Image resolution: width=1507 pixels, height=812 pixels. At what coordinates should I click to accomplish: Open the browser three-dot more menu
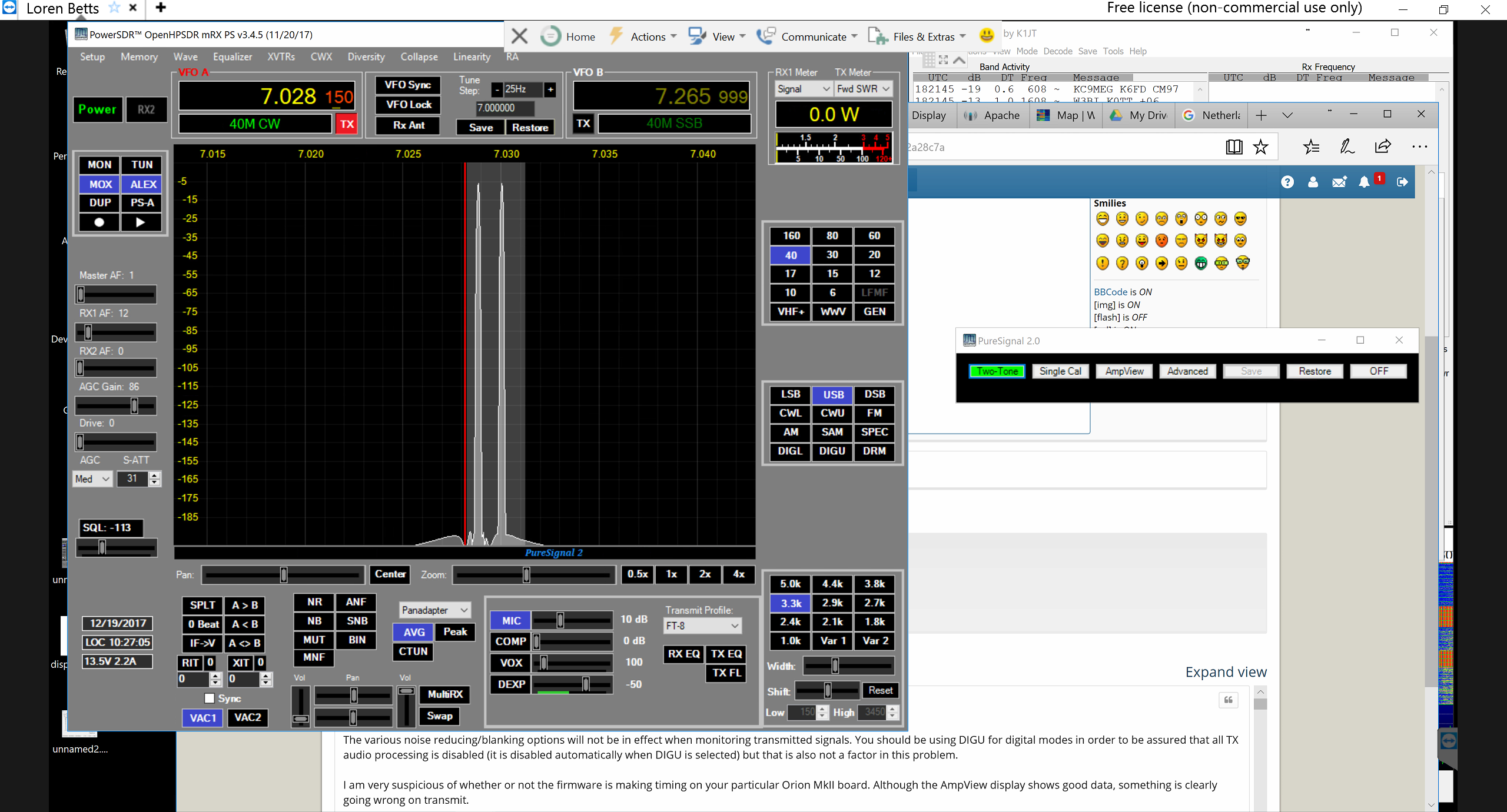click(1419, 147)
